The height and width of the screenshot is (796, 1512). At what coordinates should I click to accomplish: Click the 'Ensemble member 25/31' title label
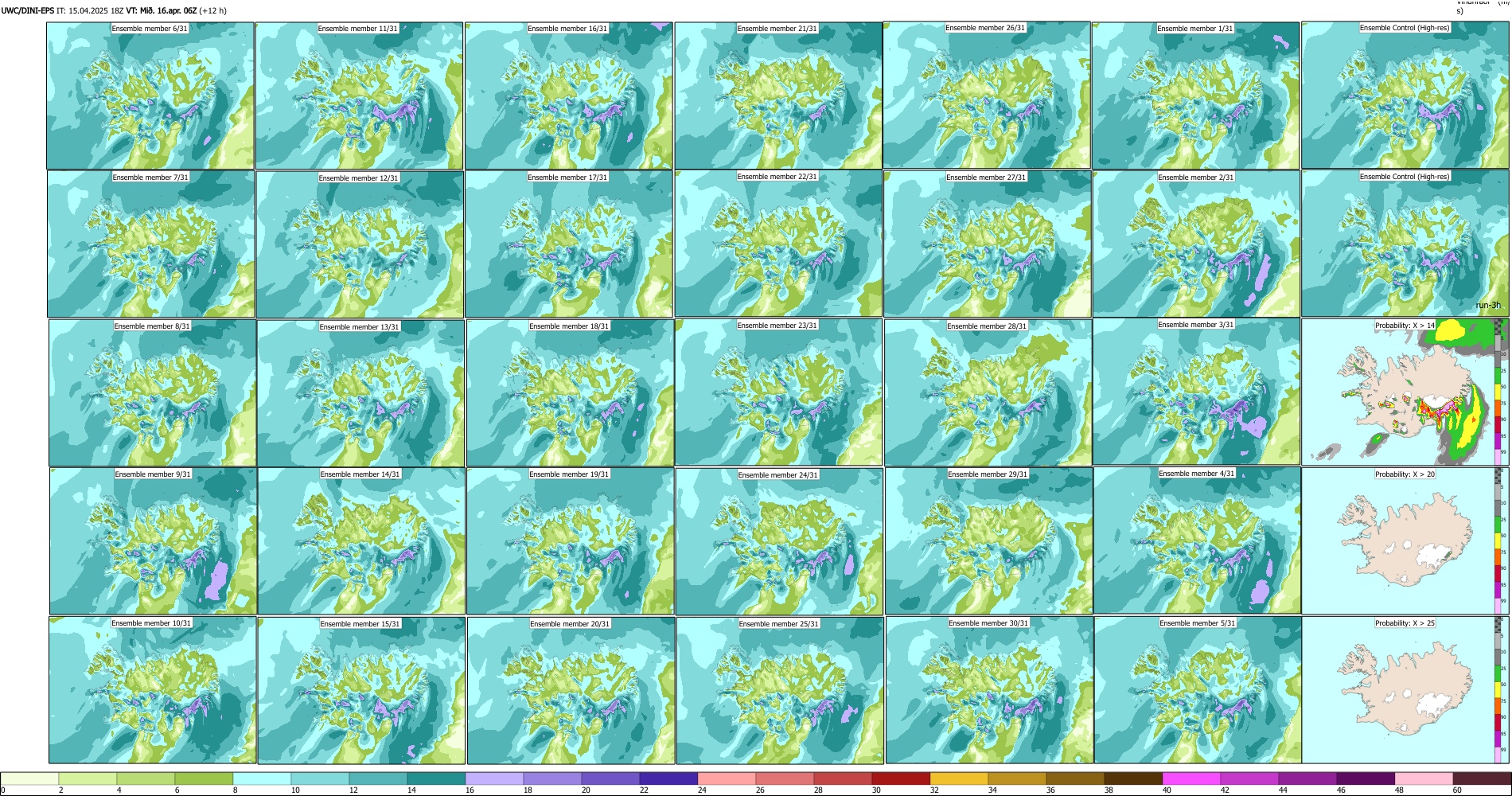(778, 624)
